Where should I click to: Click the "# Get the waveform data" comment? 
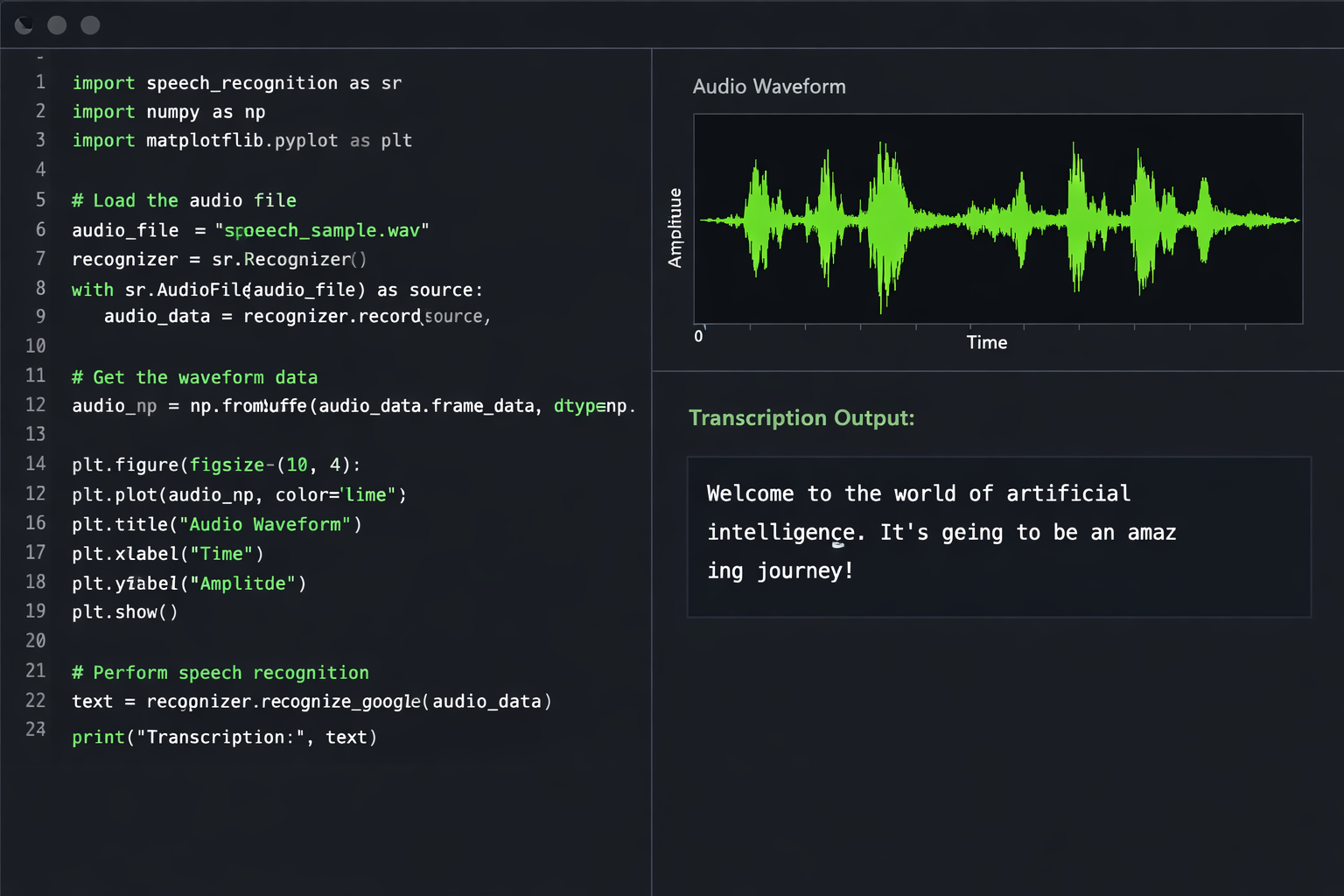click(194, 377)
